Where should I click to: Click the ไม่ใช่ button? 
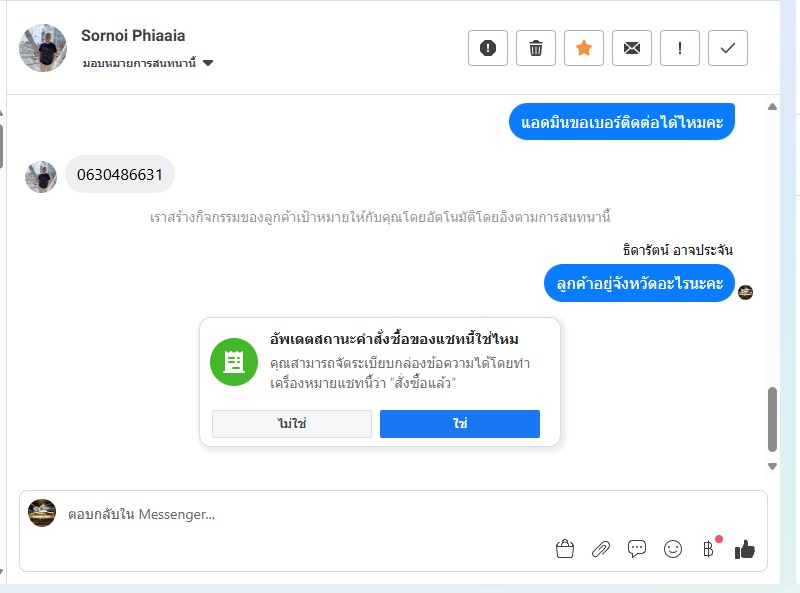(x=292, y=424)
